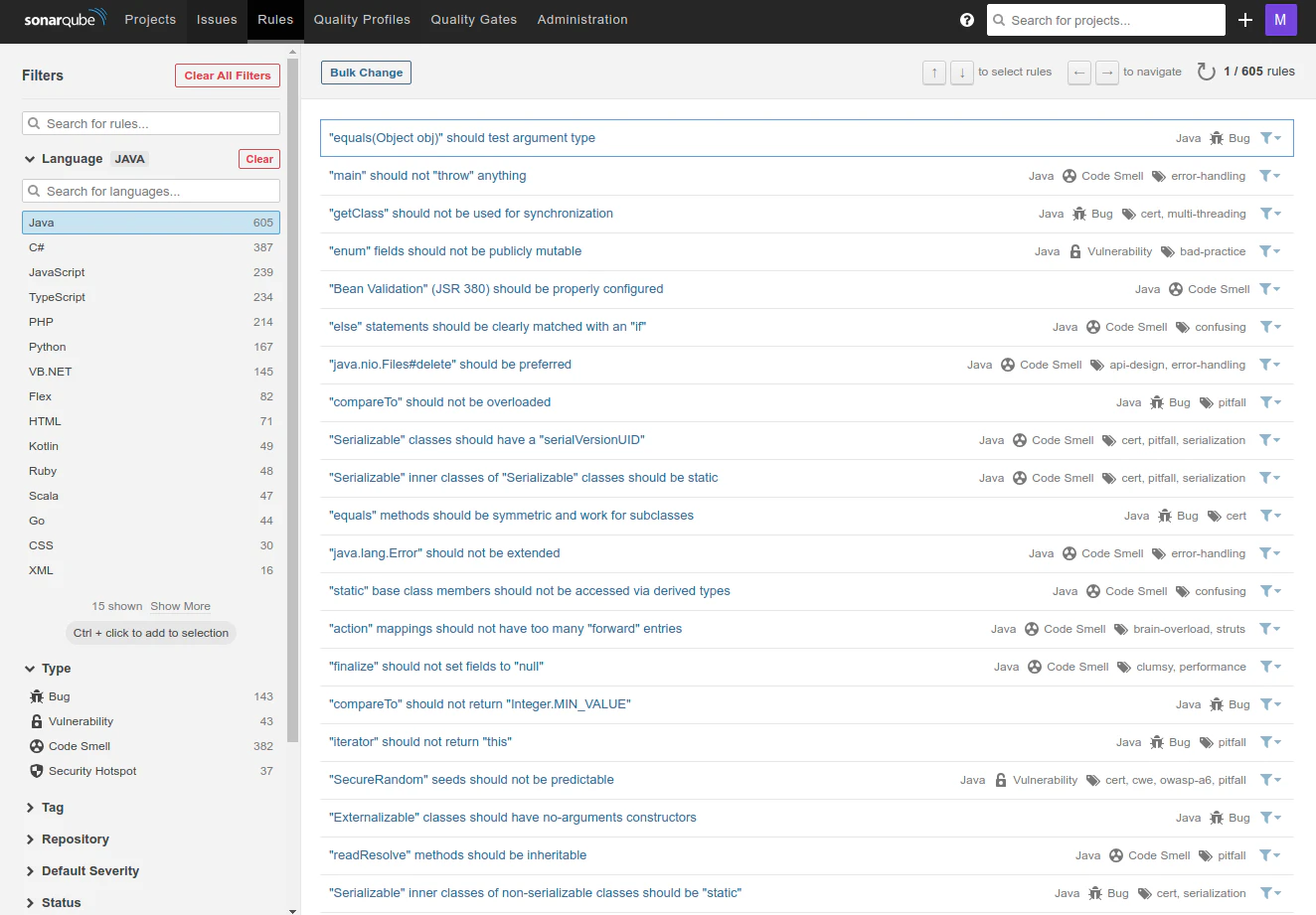Screen dimensions: 1316x915
Task: Open filter icon for "main" should not throw rule
Action: click(1270, 176)
